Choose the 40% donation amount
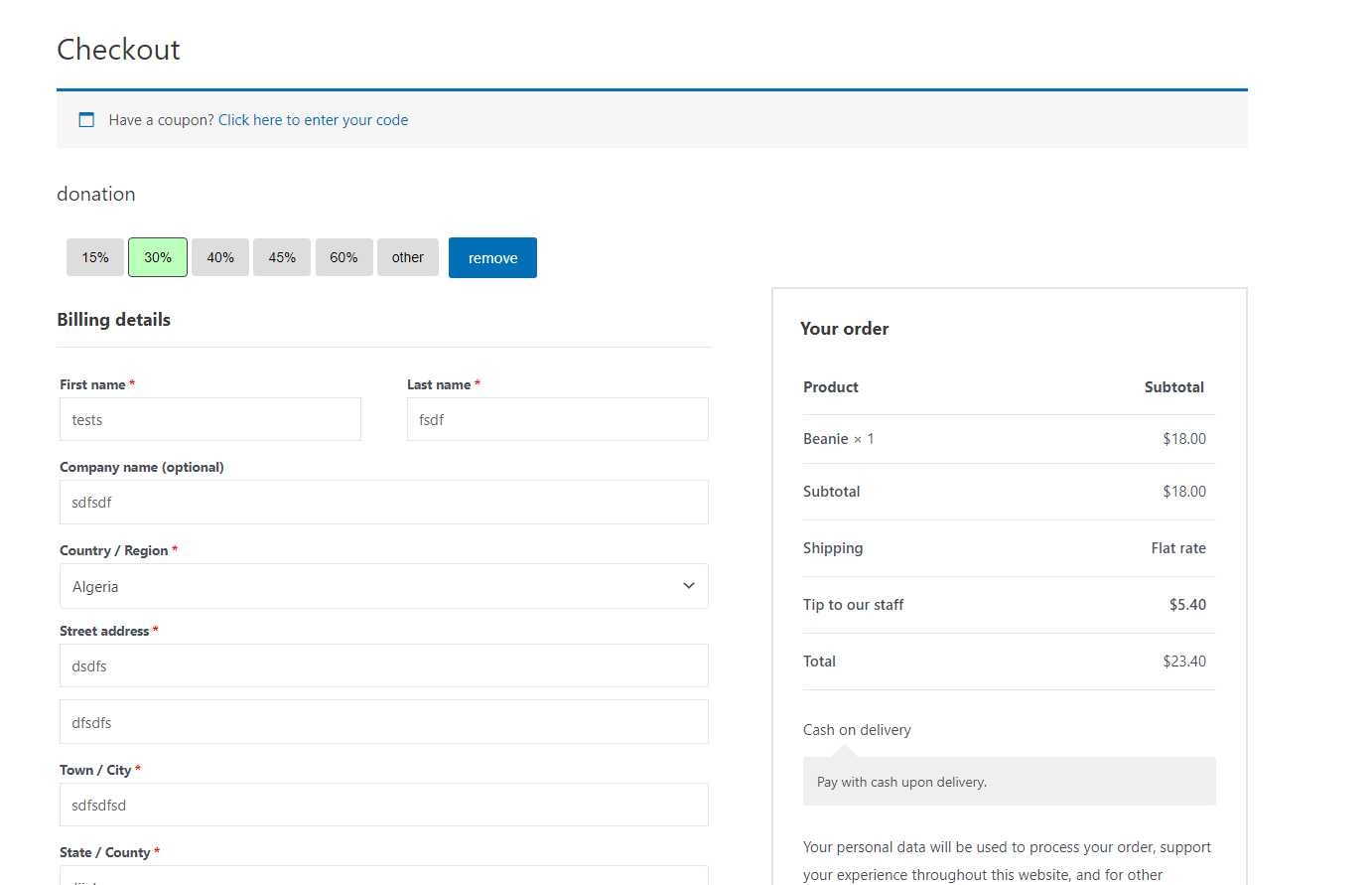 pos(219,257)
